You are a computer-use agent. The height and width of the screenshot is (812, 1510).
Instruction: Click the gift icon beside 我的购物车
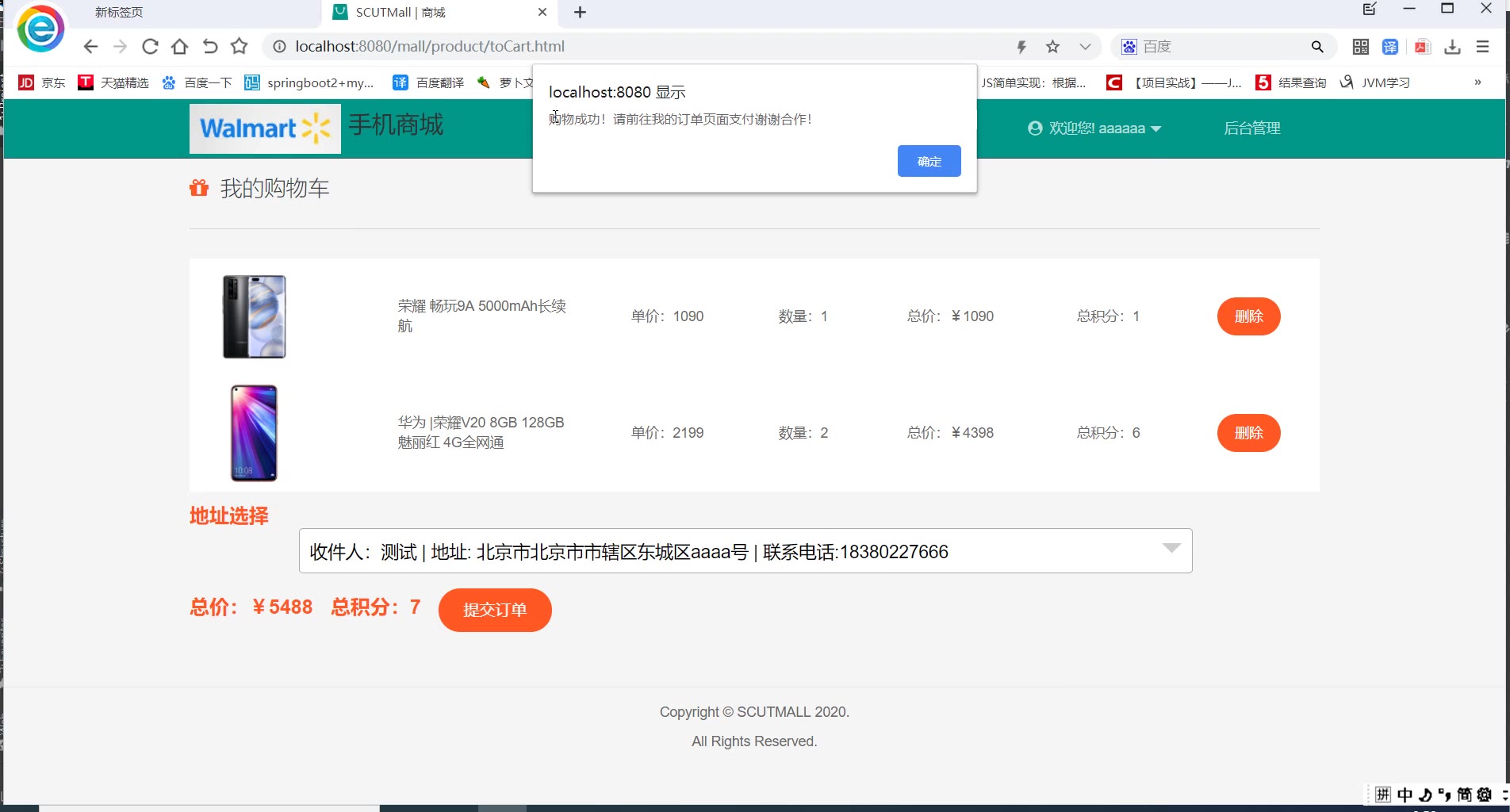[199, 188]
